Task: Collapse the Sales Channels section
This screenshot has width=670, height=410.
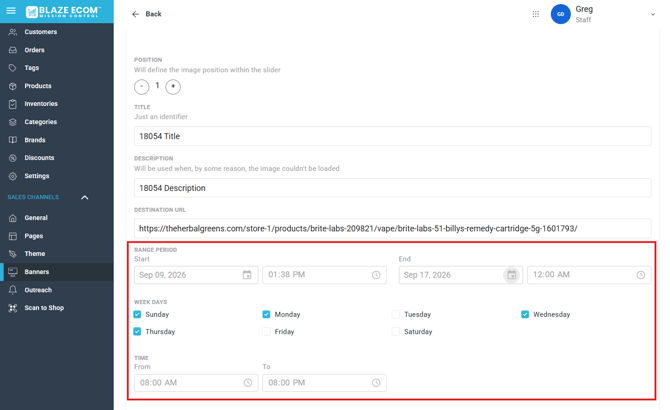Action: pos(85,197)
